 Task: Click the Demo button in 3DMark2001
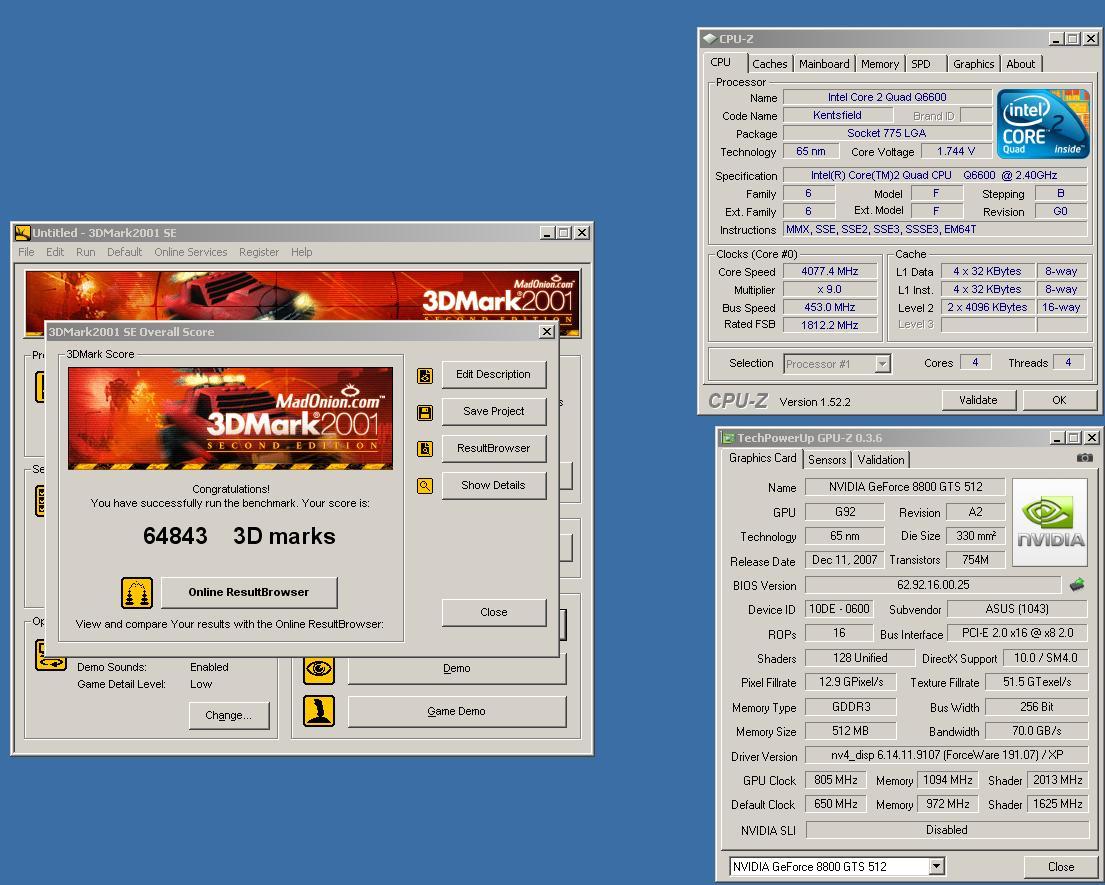click(x=457, y=669)
